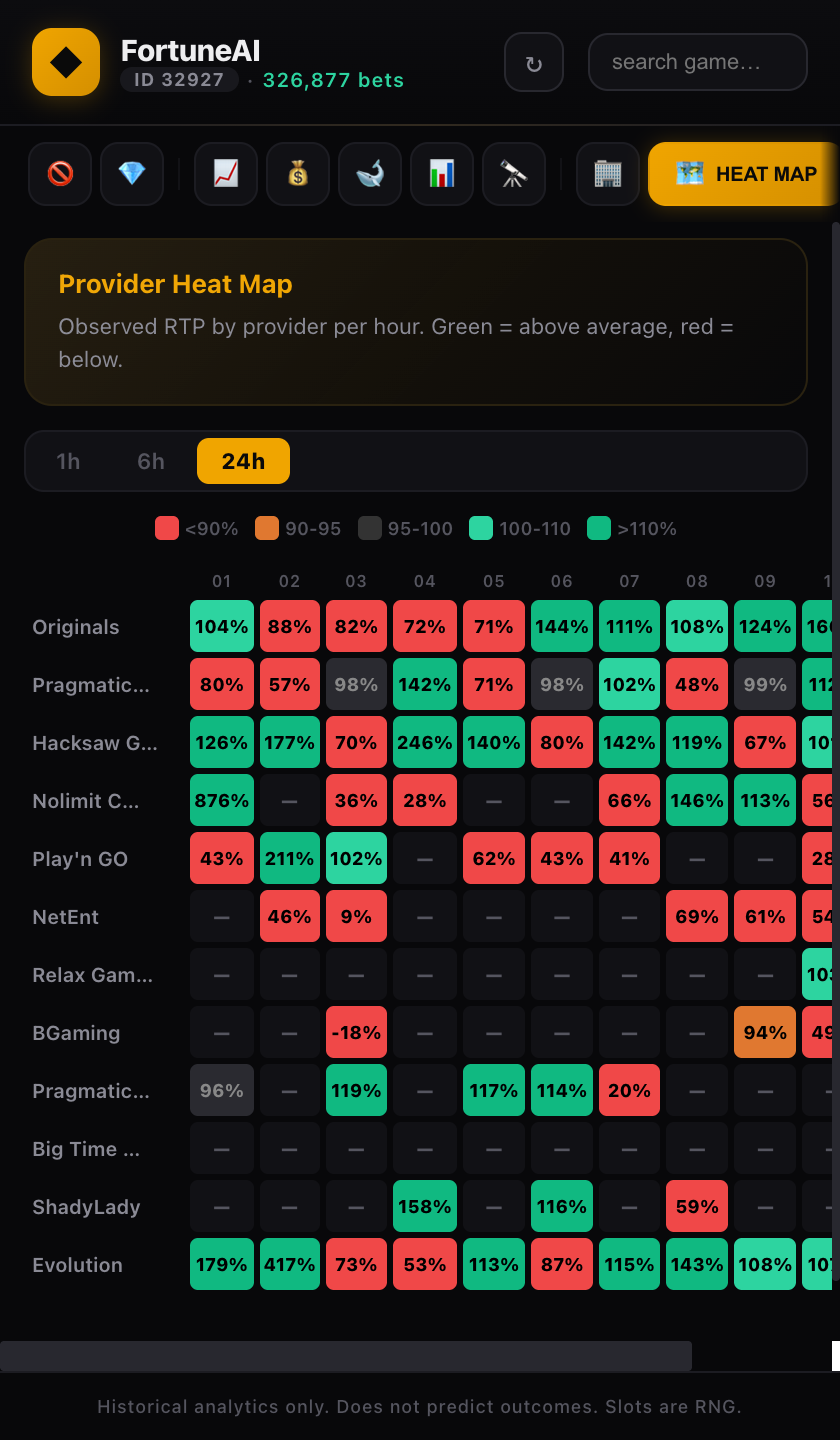Select the blocked games tool icon
This screenshot has width=840, height=1440.
[x=60, y=173]
